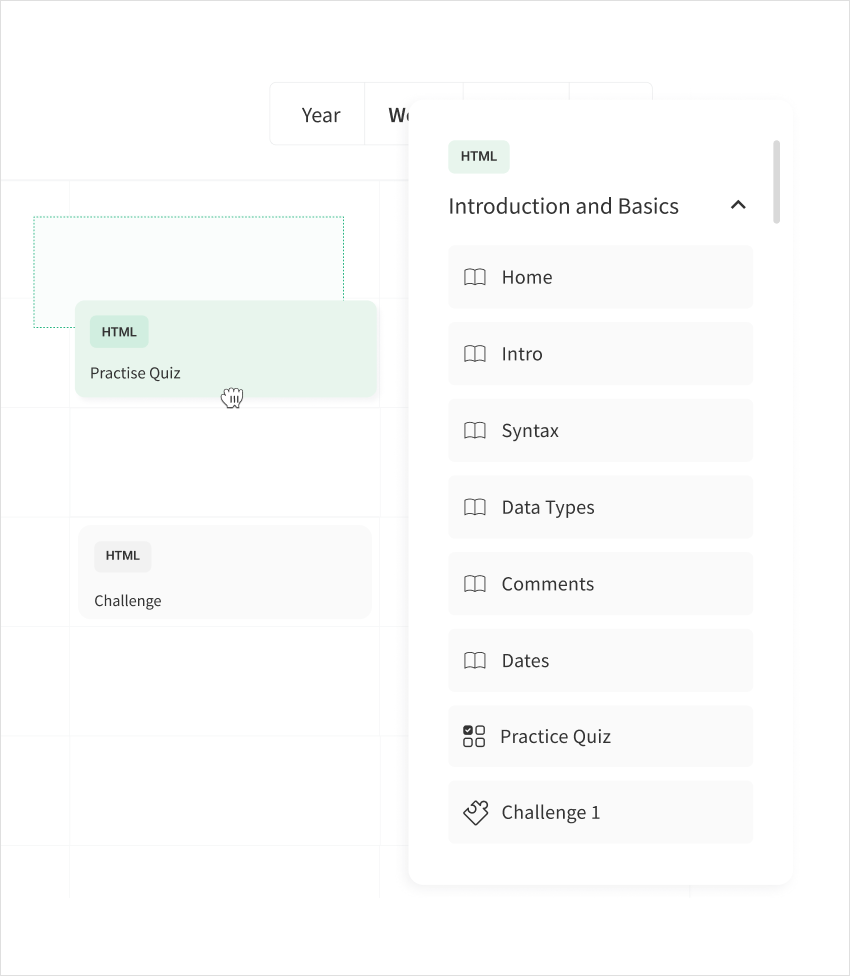Click the puzzle piece icon for Challenge 1
Screen dimensions: 850x976
(x=475, y=813)
